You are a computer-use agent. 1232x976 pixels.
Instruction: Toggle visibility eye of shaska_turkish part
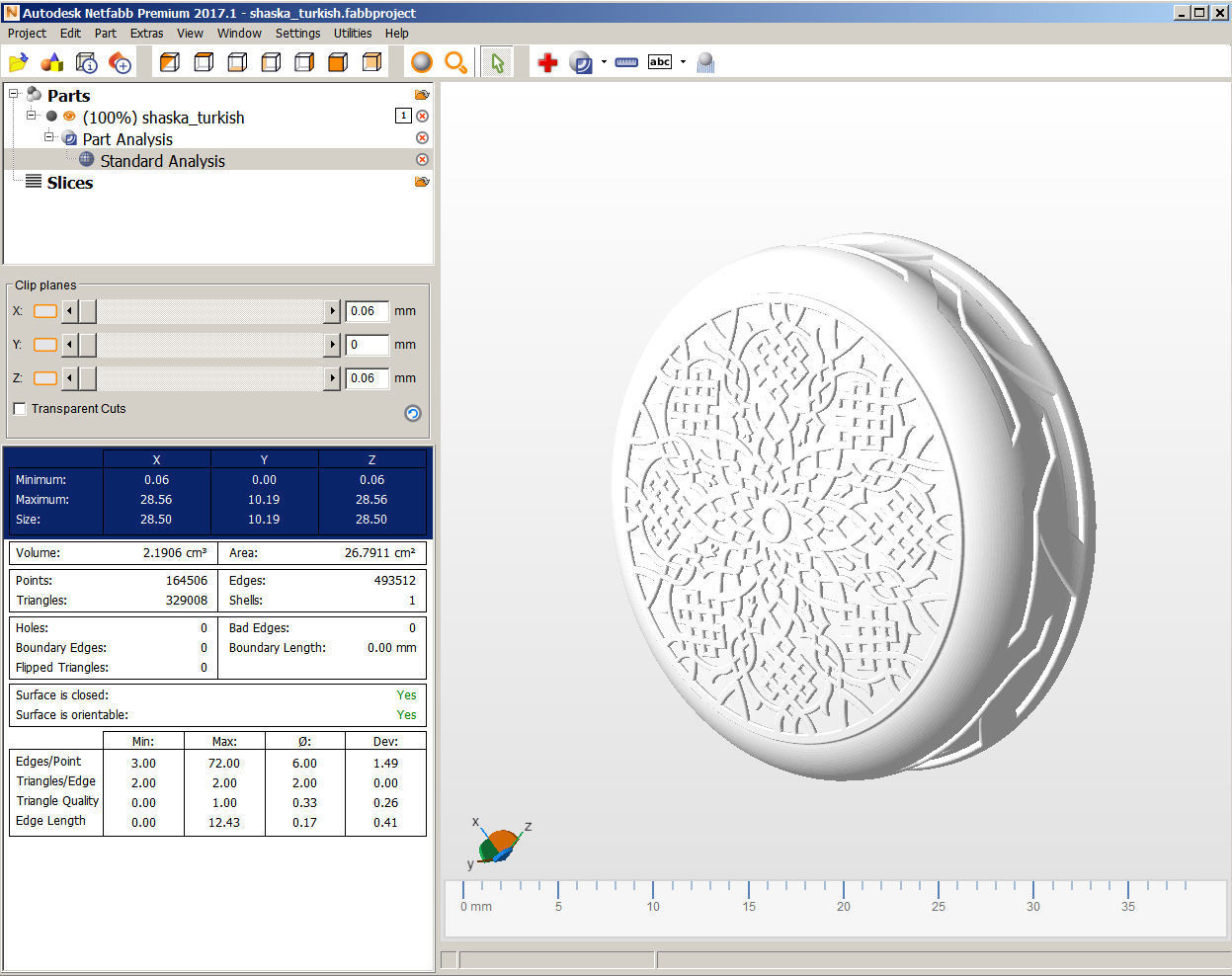(69, 116)
